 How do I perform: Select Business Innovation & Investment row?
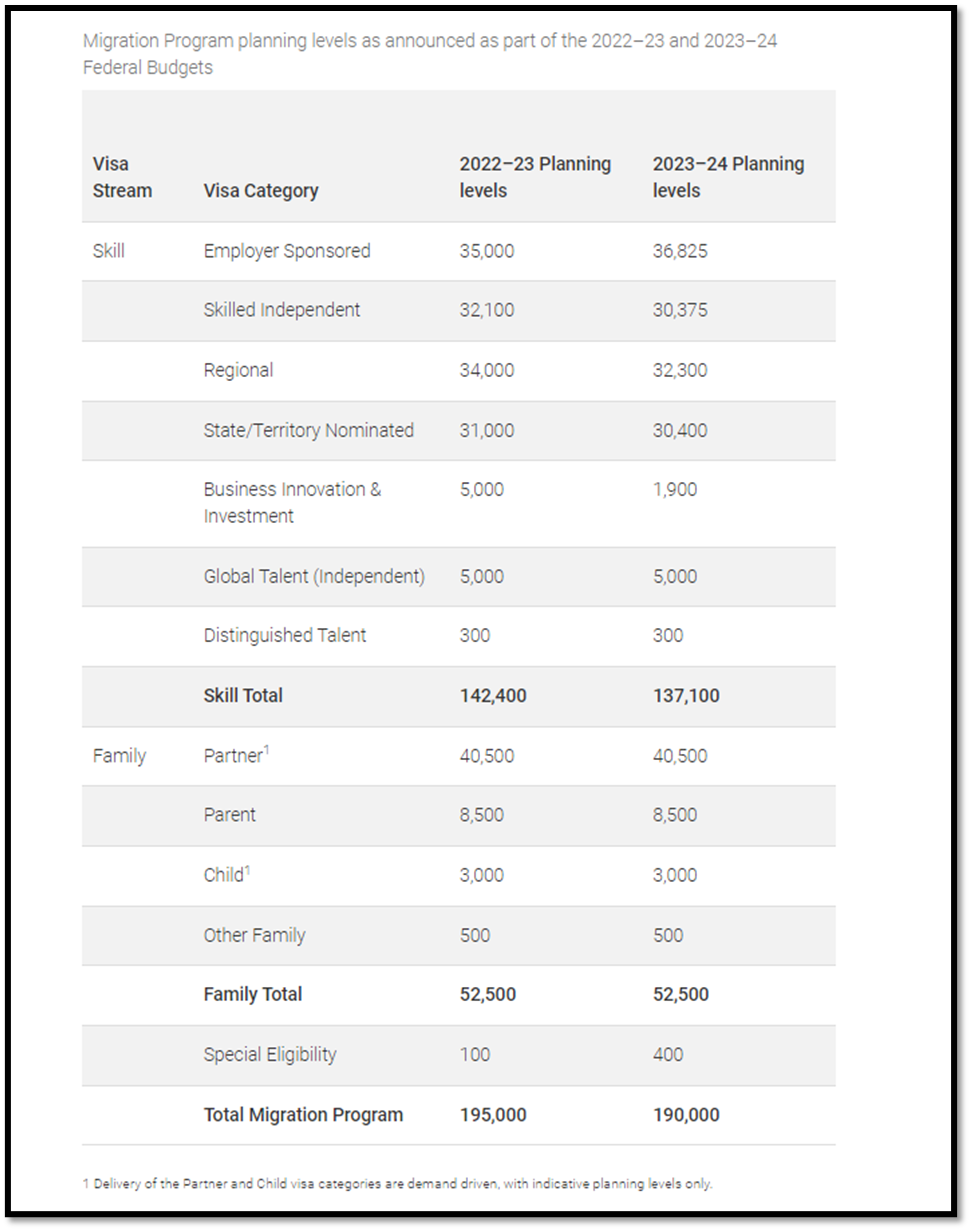459,503
